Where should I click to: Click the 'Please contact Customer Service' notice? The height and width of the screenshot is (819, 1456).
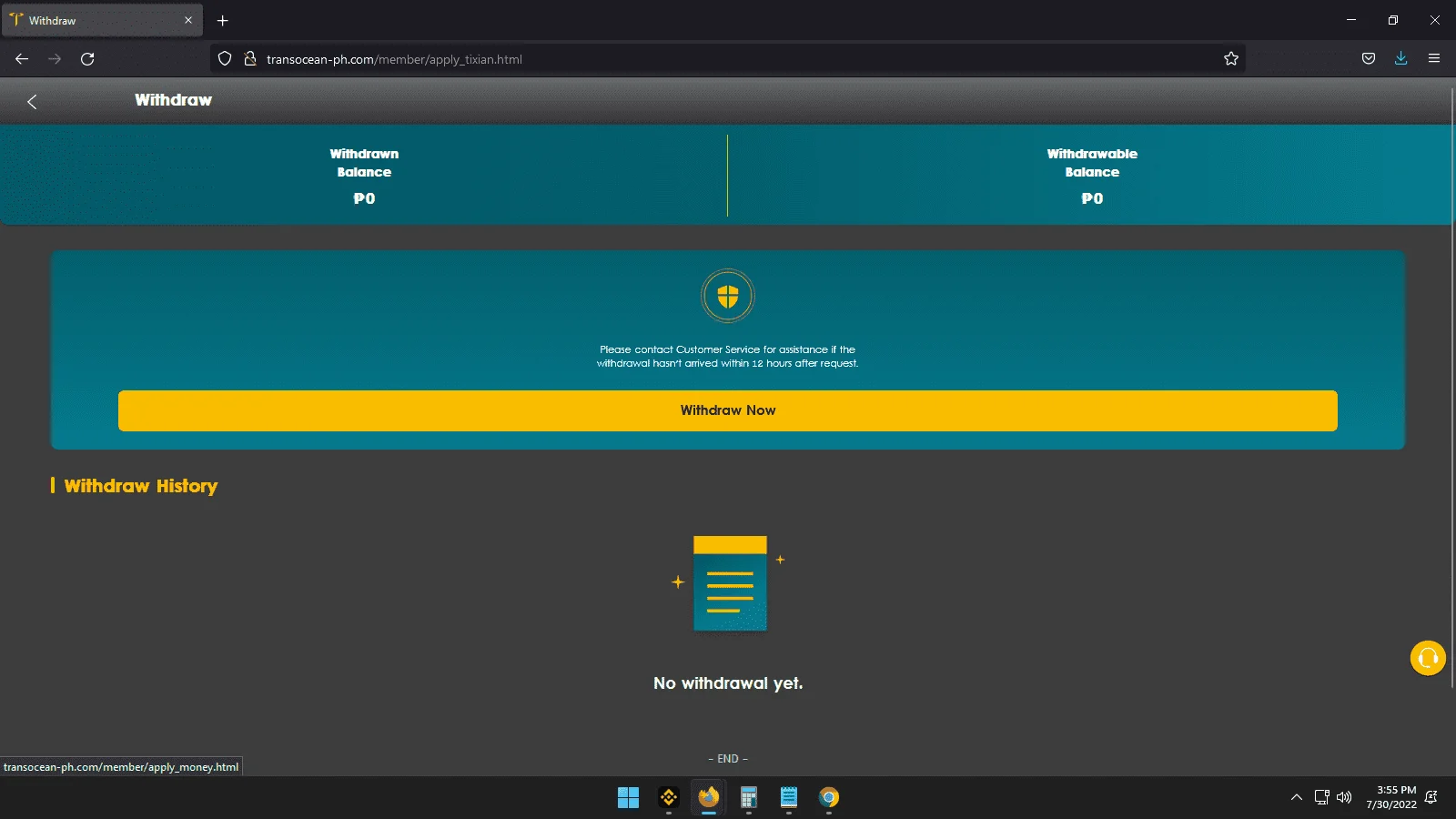click(728, 356)
